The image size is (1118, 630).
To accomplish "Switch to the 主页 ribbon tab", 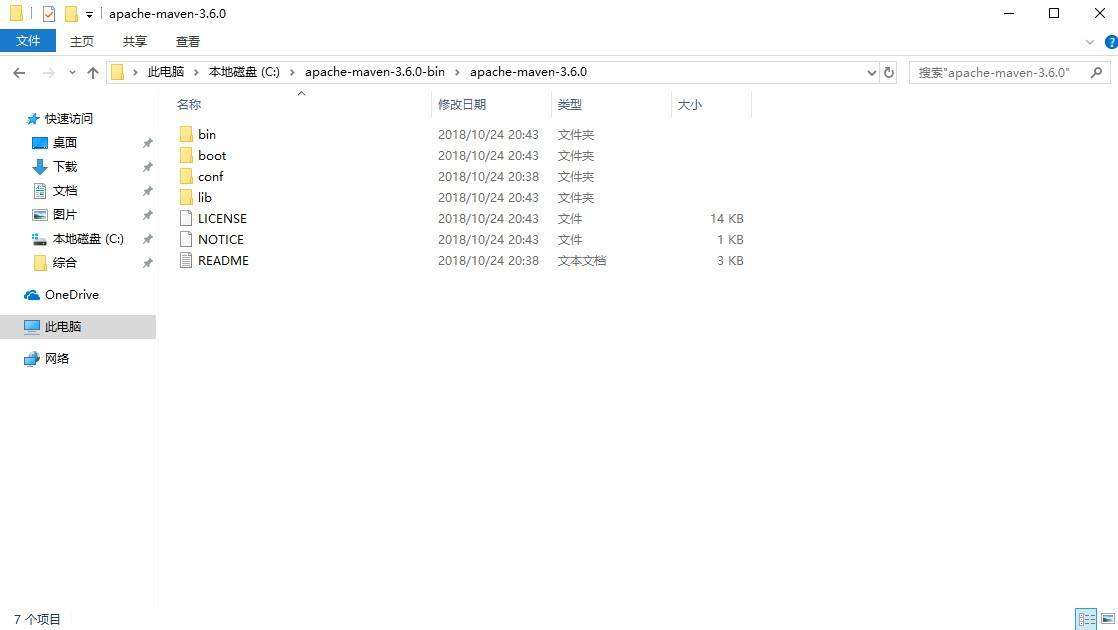I will point(81,41).
